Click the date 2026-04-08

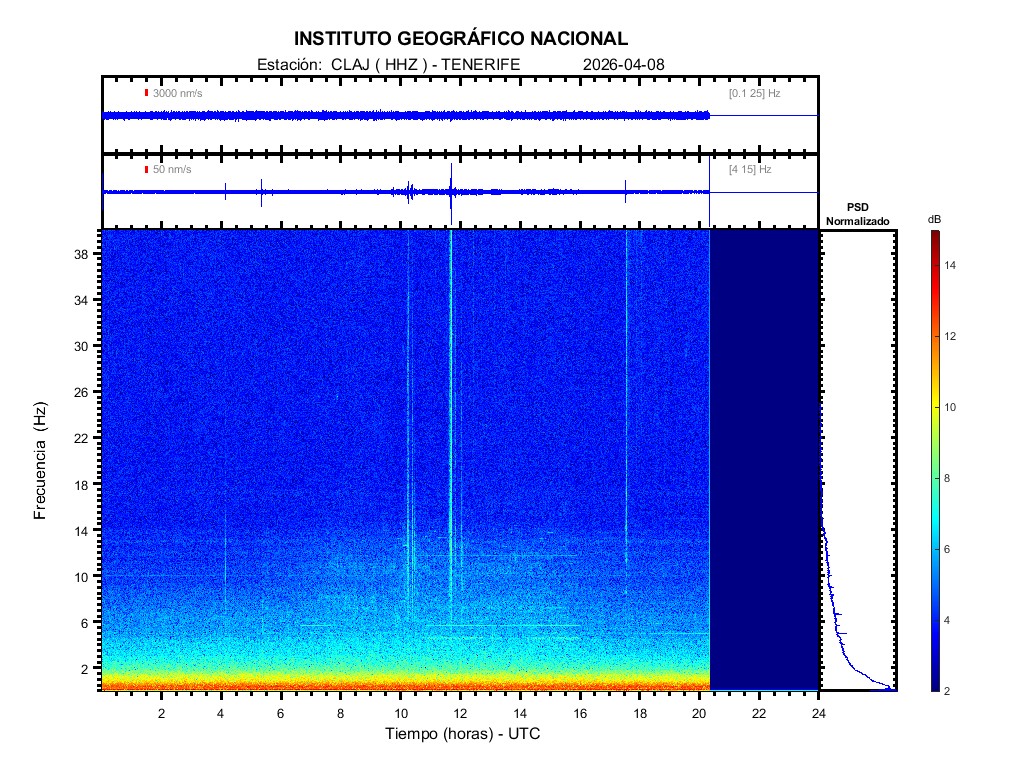[623, 64]
